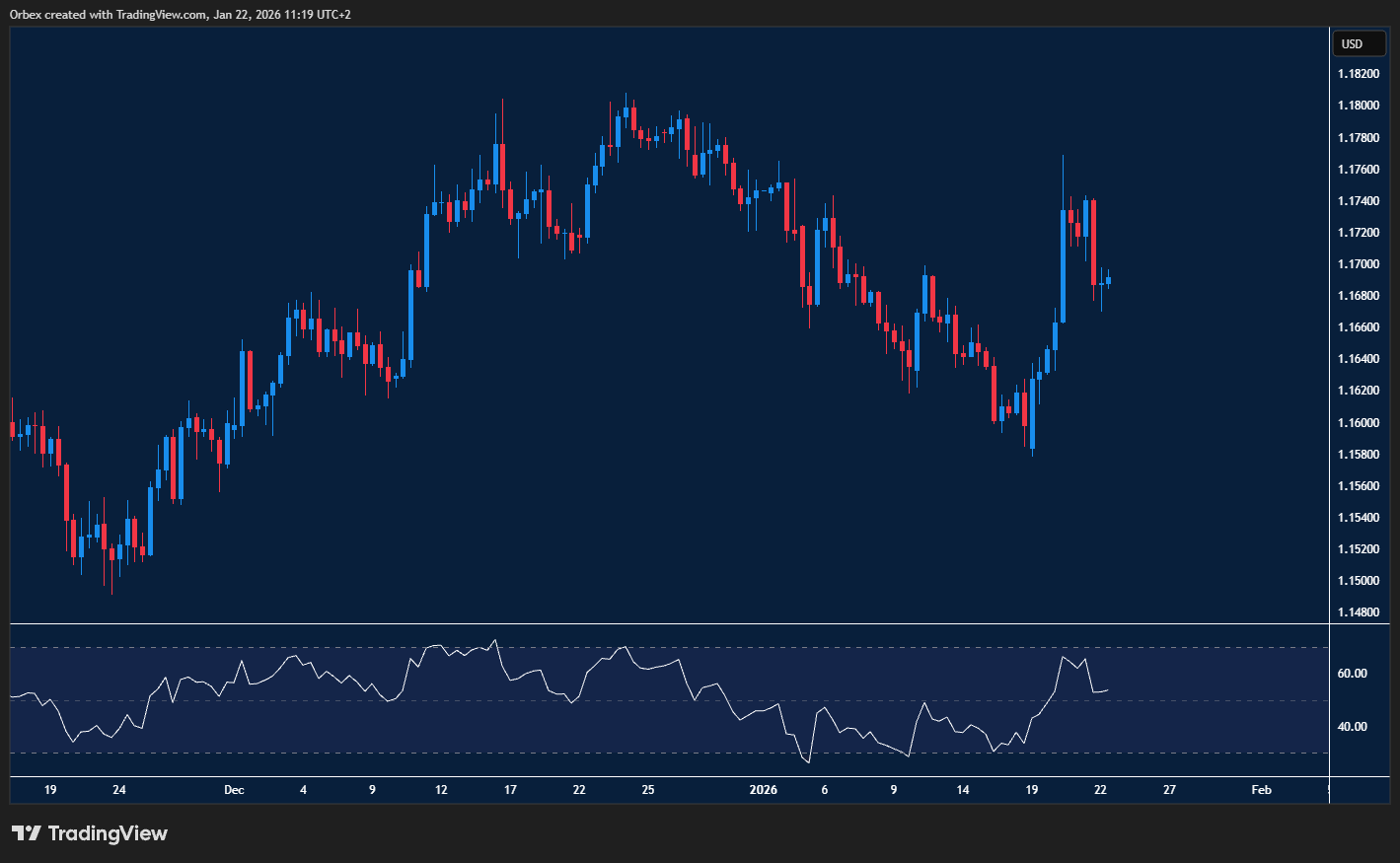This screenshot has height=863, width=1400.
Task: Click the 40.00 RSI level label
Action: (1354, 726)
